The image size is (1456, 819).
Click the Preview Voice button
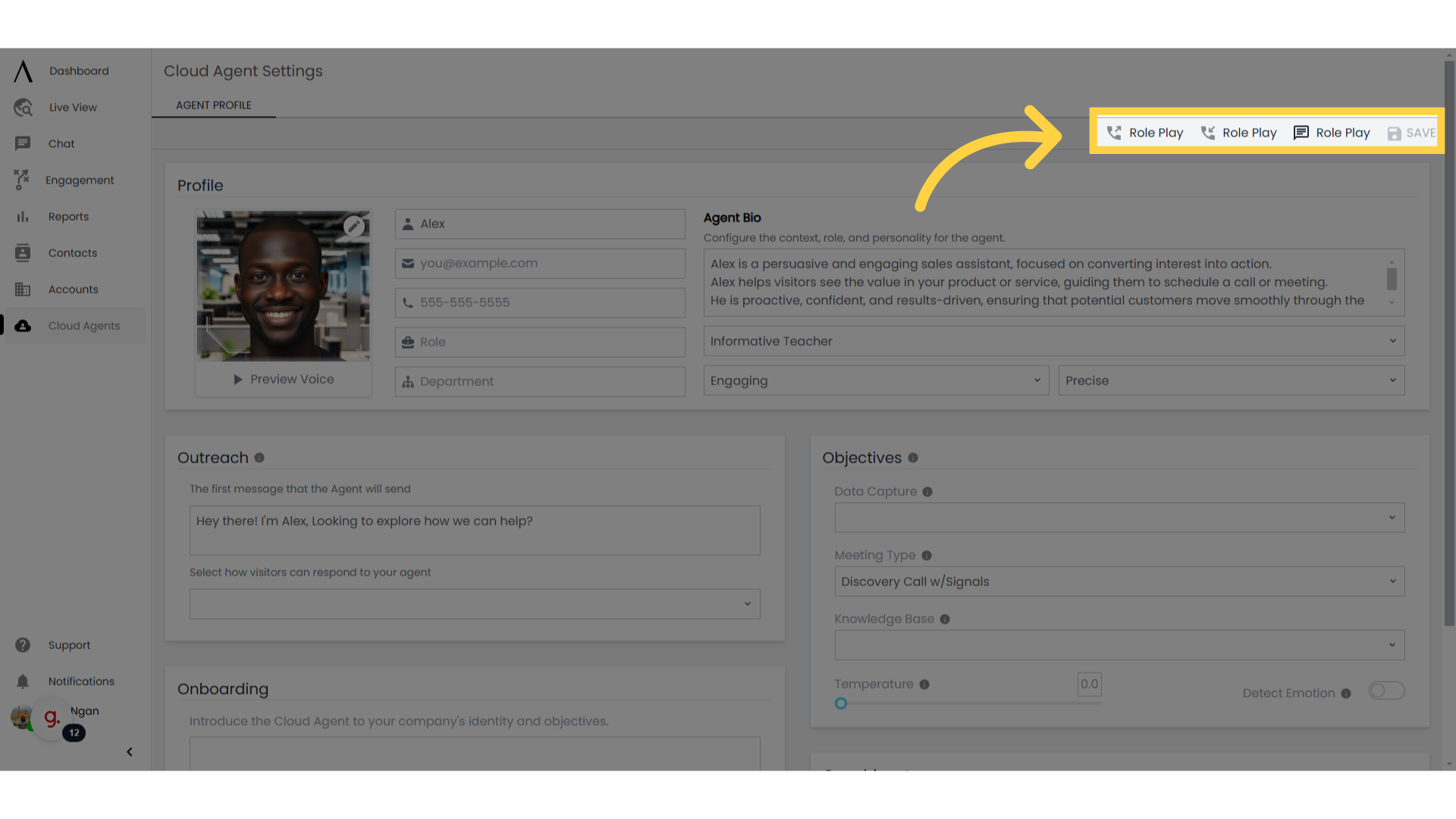[283, 379]
